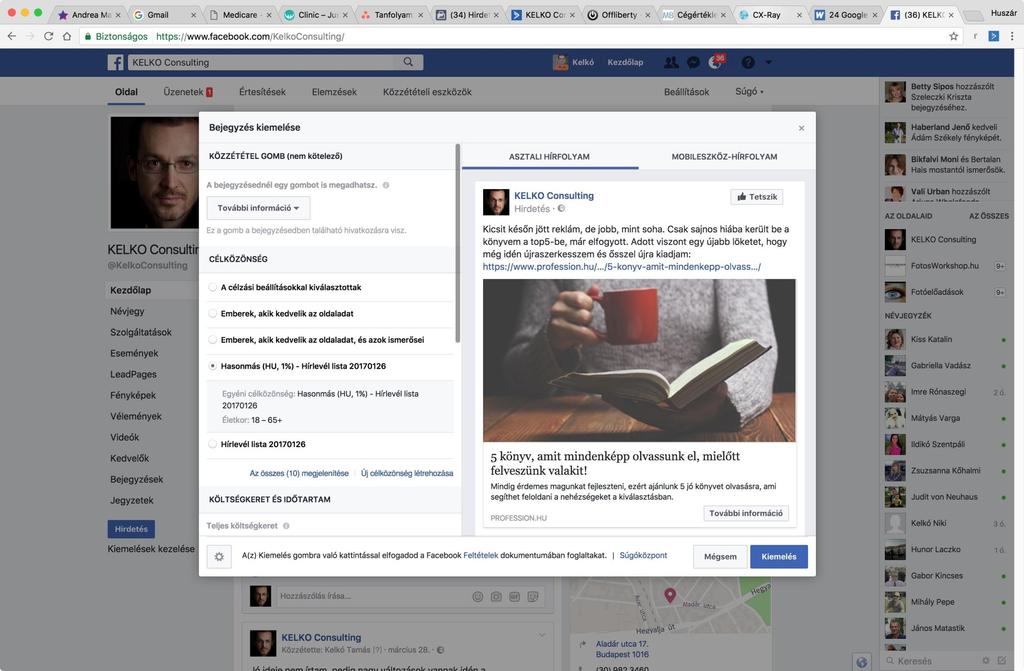Open the Értesítések page tab
Screen dimensions: 1024x671
pos(263,92)
